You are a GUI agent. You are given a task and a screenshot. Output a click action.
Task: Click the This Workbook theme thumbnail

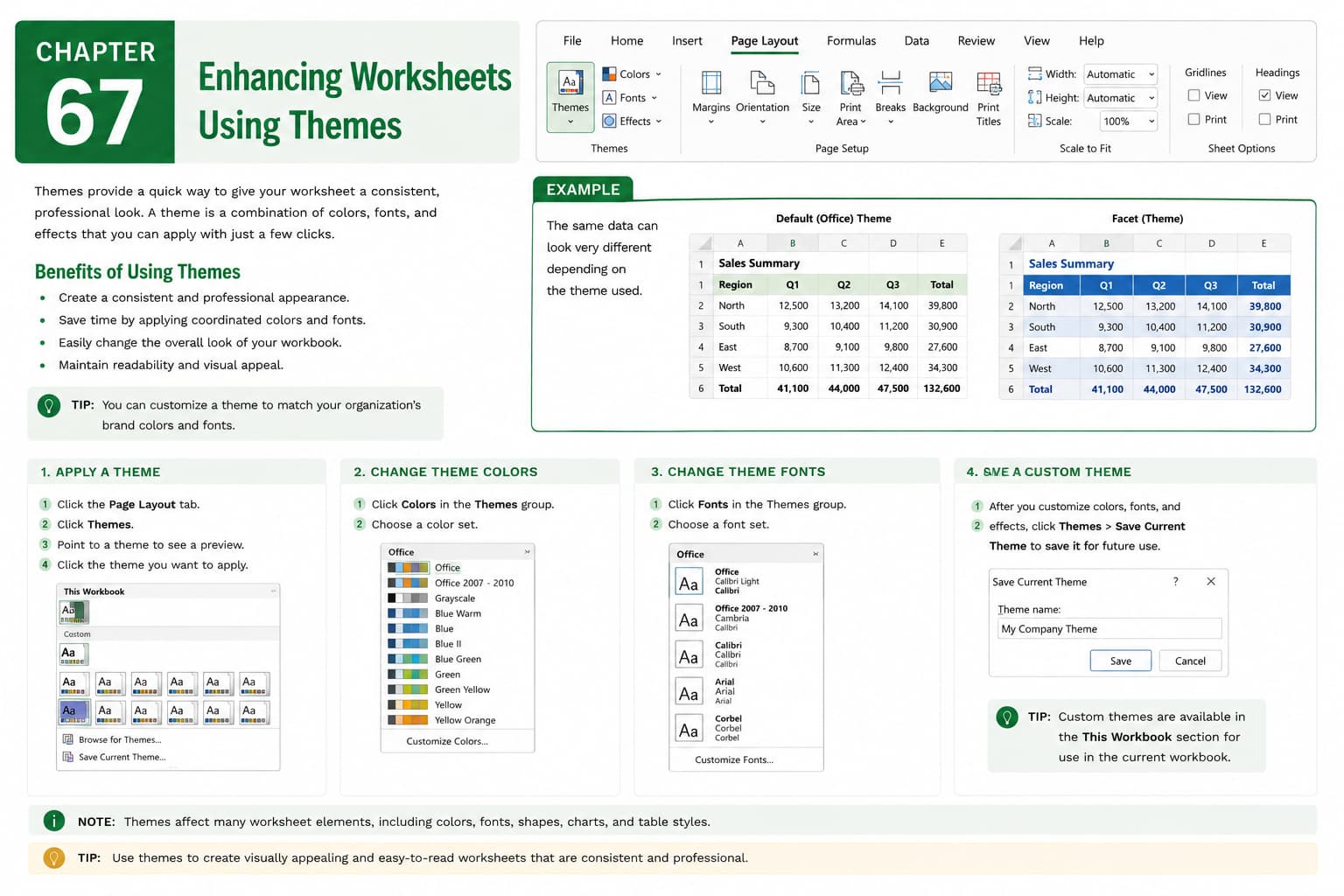tap(74, 612)
